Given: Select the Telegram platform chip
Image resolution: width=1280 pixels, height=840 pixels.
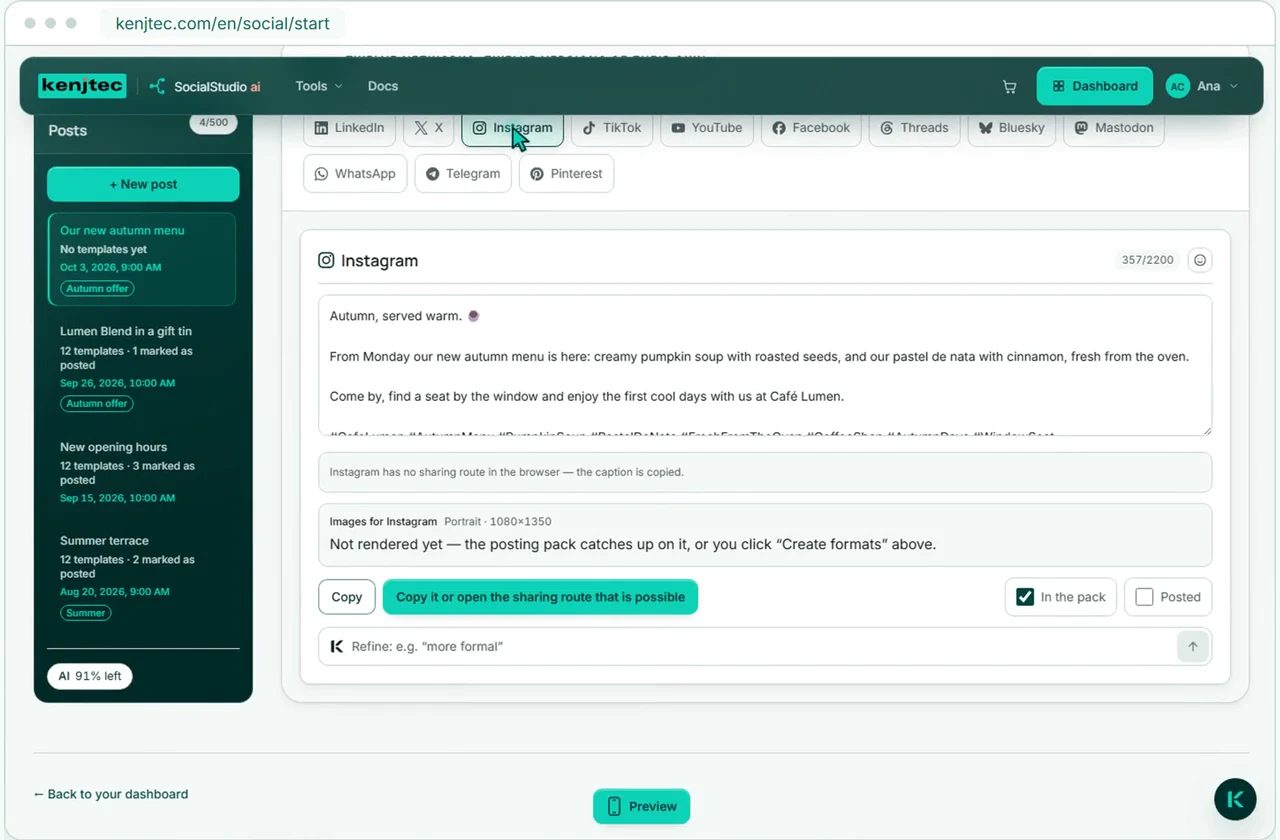Looking at the screenshot, I should [x=463, y=173].
